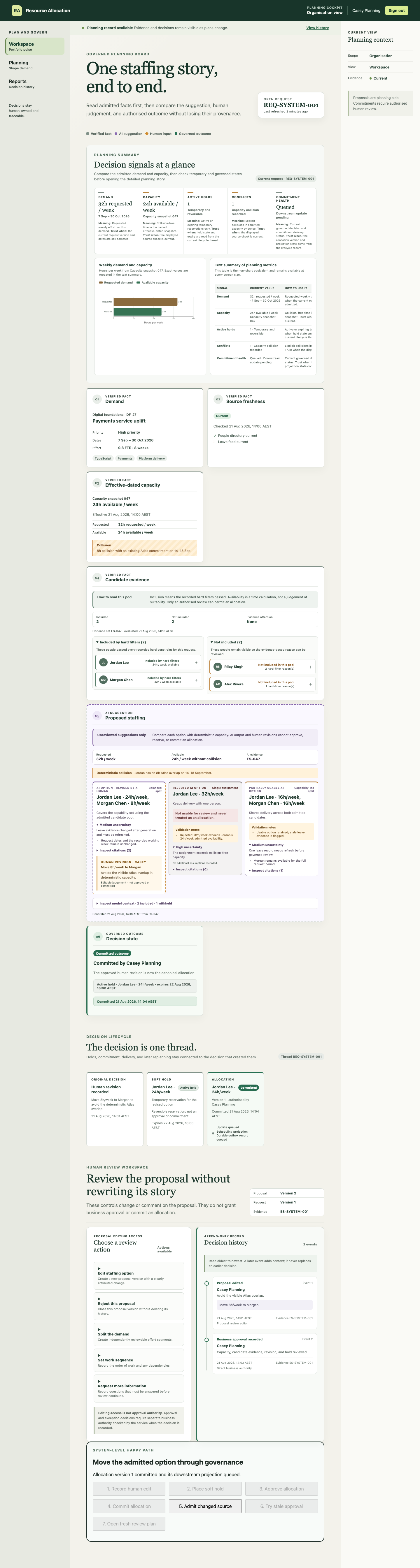Click the JL avatar for Jordan Lee
Image resolution: width=420 pixels, height=1568 pixels.
pos(104,662)
